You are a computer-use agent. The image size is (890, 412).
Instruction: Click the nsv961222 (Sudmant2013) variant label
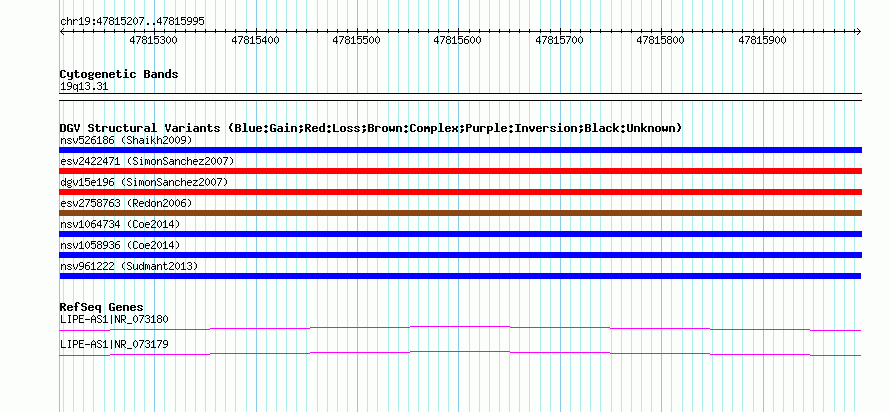129,266
